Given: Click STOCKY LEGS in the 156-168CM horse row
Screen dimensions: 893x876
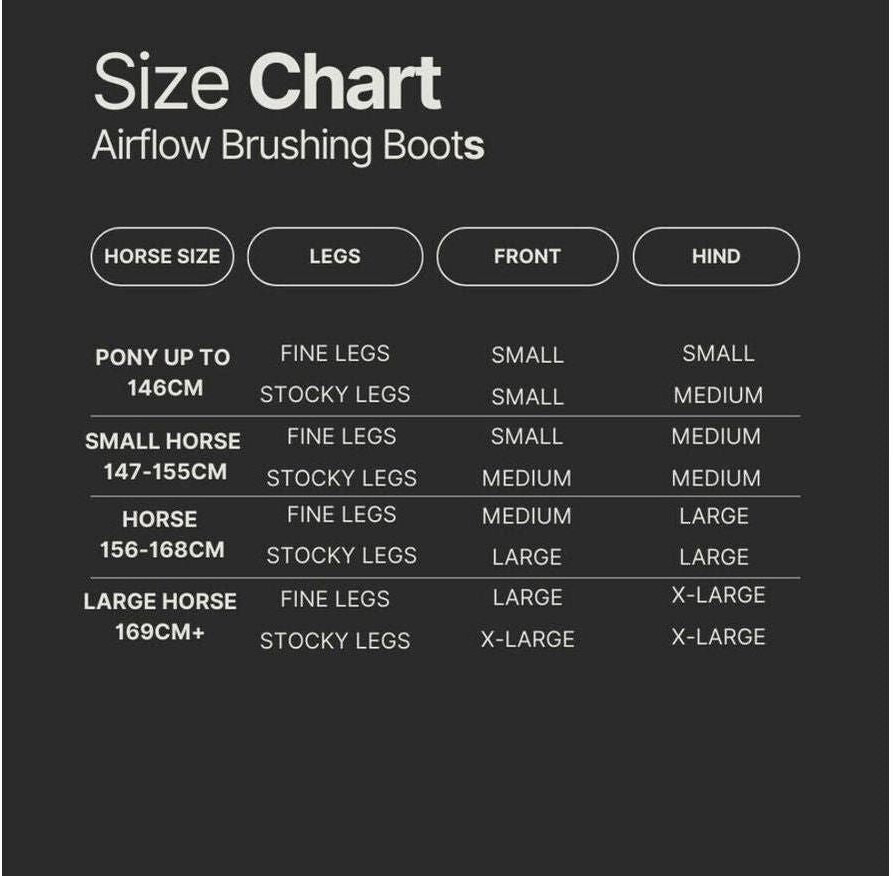Looking at the screenshot, I should coord(341,556).
